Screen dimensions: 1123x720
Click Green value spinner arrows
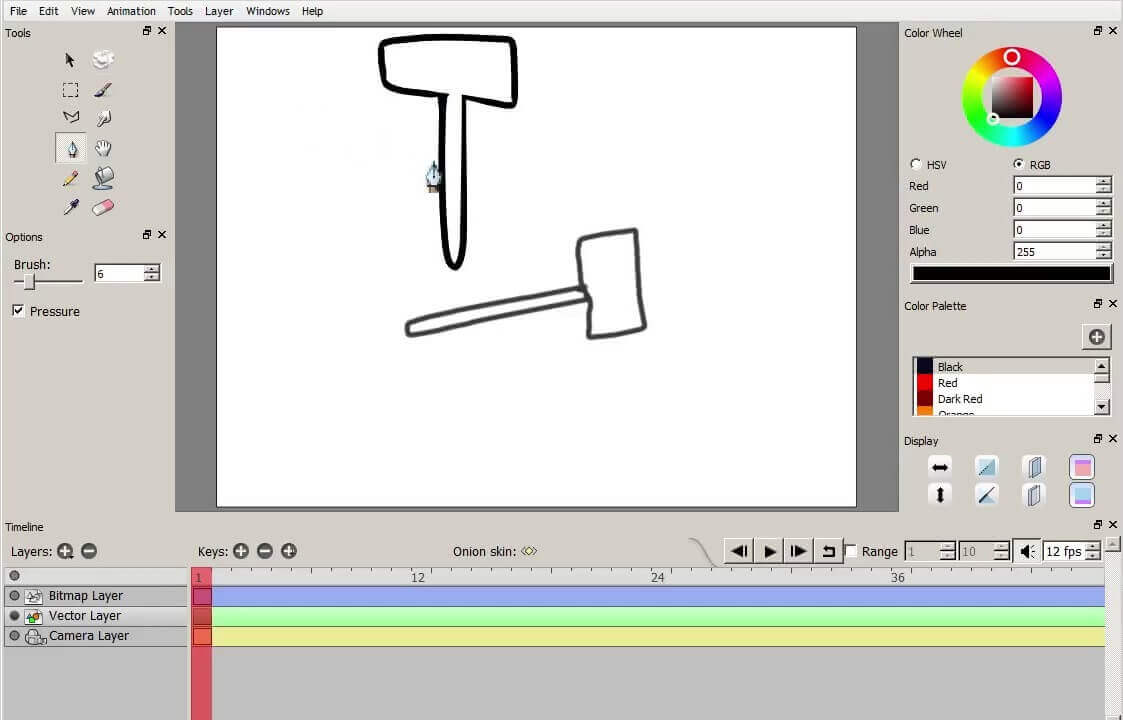point(1103,208)
